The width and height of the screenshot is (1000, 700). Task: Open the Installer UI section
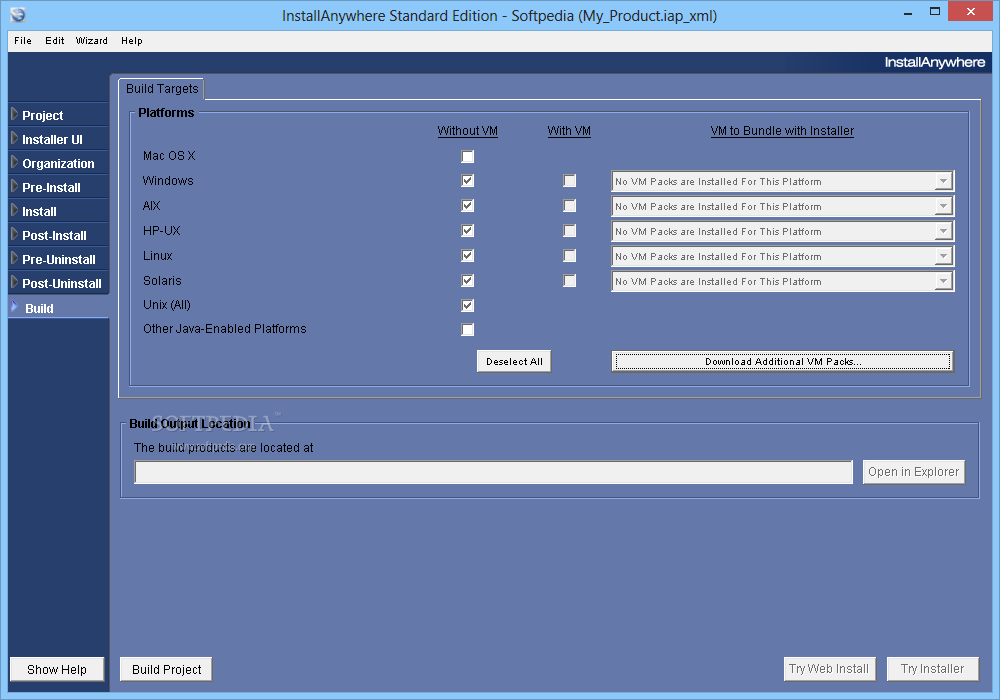tap(52, 140)
